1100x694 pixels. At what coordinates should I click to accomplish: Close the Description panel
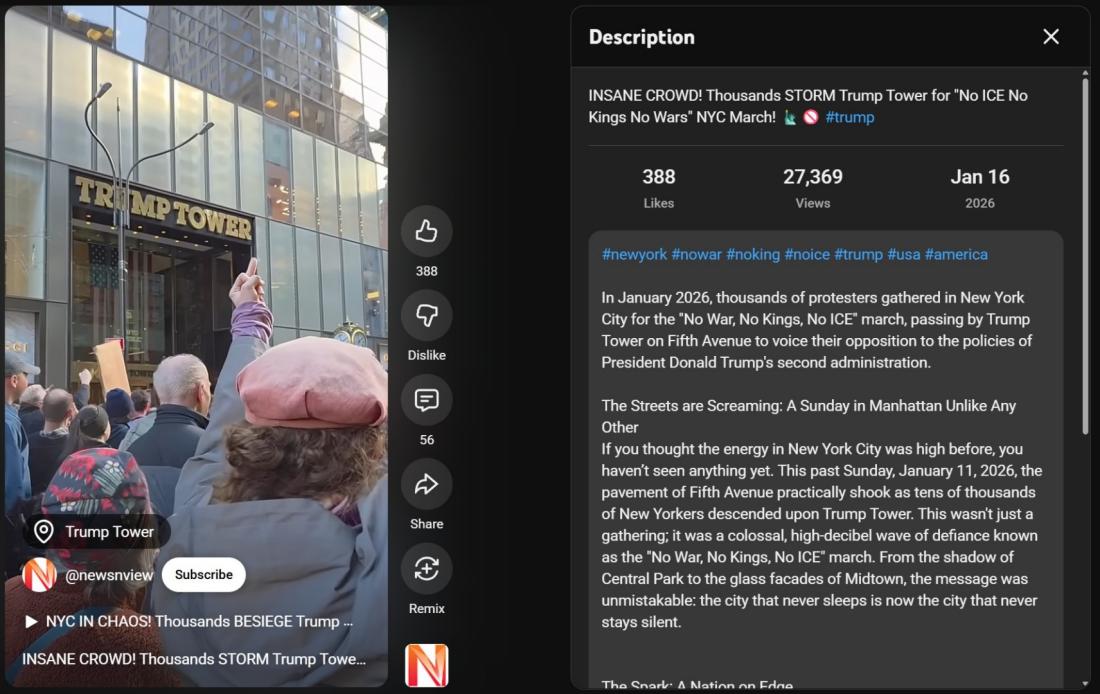[1050, 37]
